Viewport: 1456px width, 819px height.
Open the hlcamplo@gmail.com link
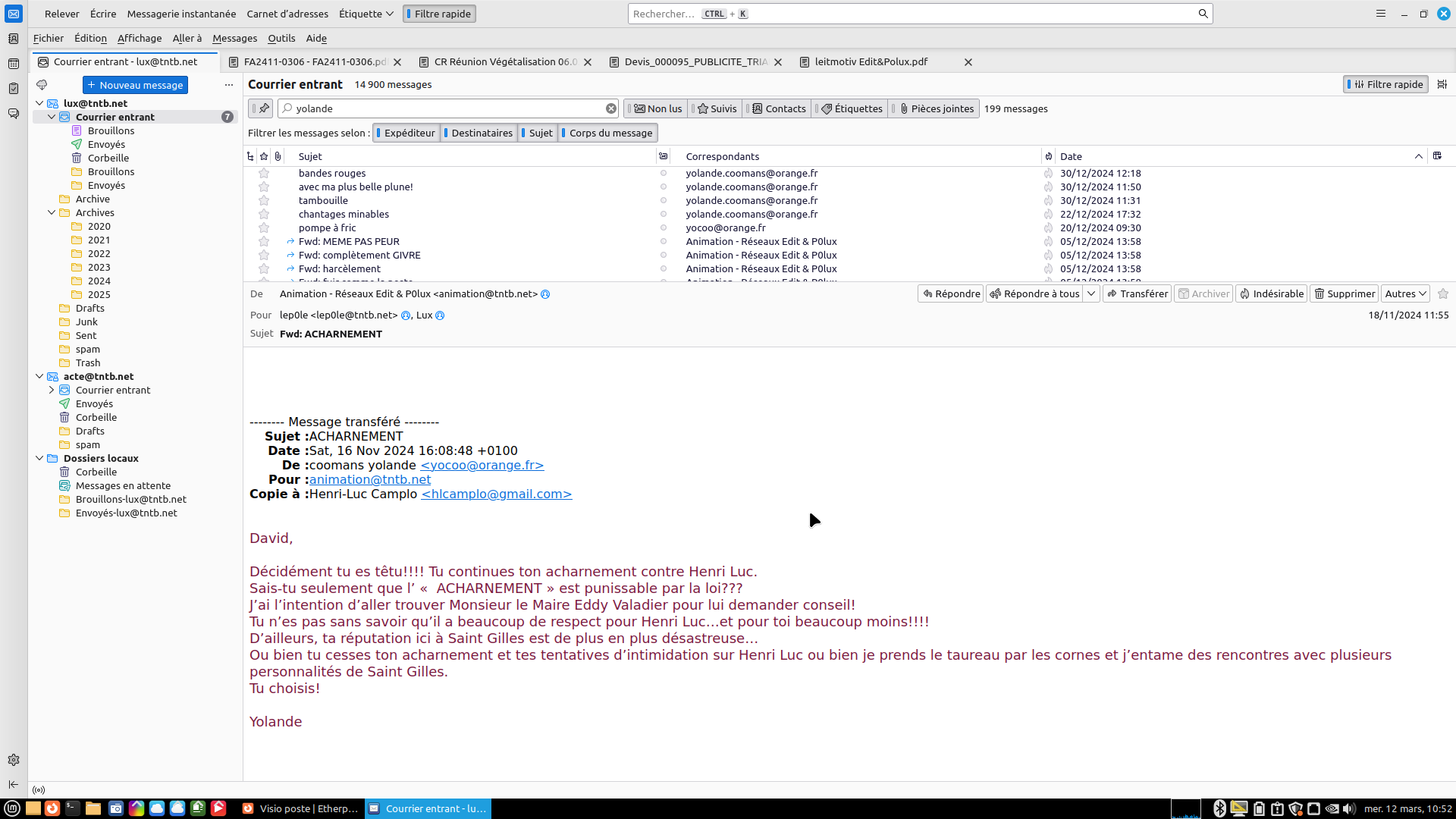496,494
